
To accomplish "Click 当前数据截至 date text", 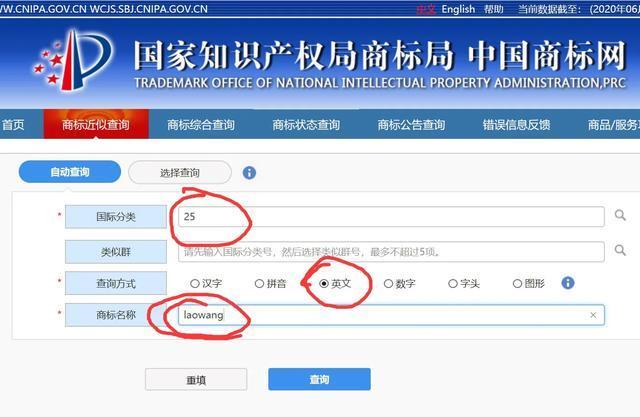I will (x=579, y=9).
